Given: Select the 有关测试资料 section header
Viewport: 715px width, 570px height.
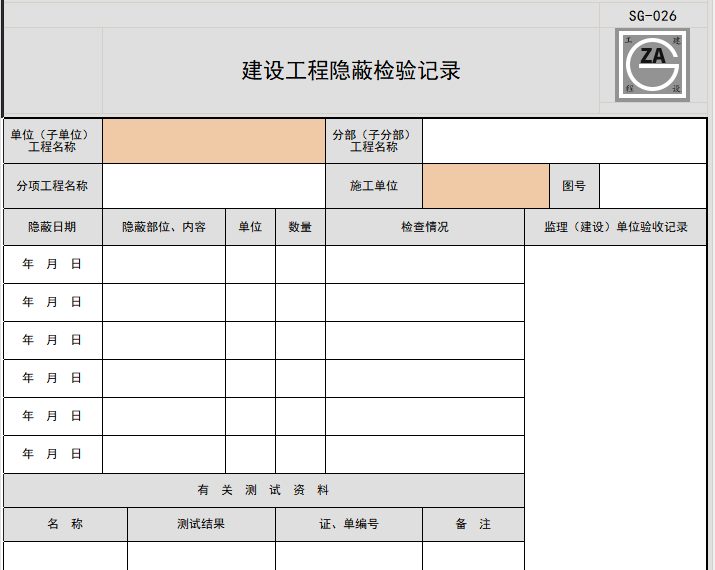Looking at the screenshot, I should 264,490.
